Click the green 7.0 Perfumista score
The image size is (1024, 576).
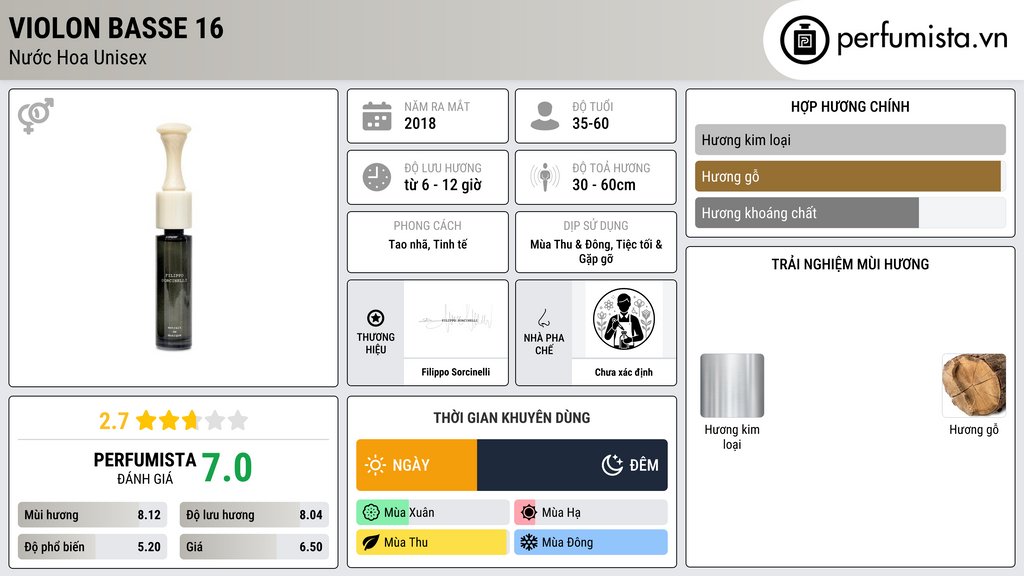[x=227, y=468]
